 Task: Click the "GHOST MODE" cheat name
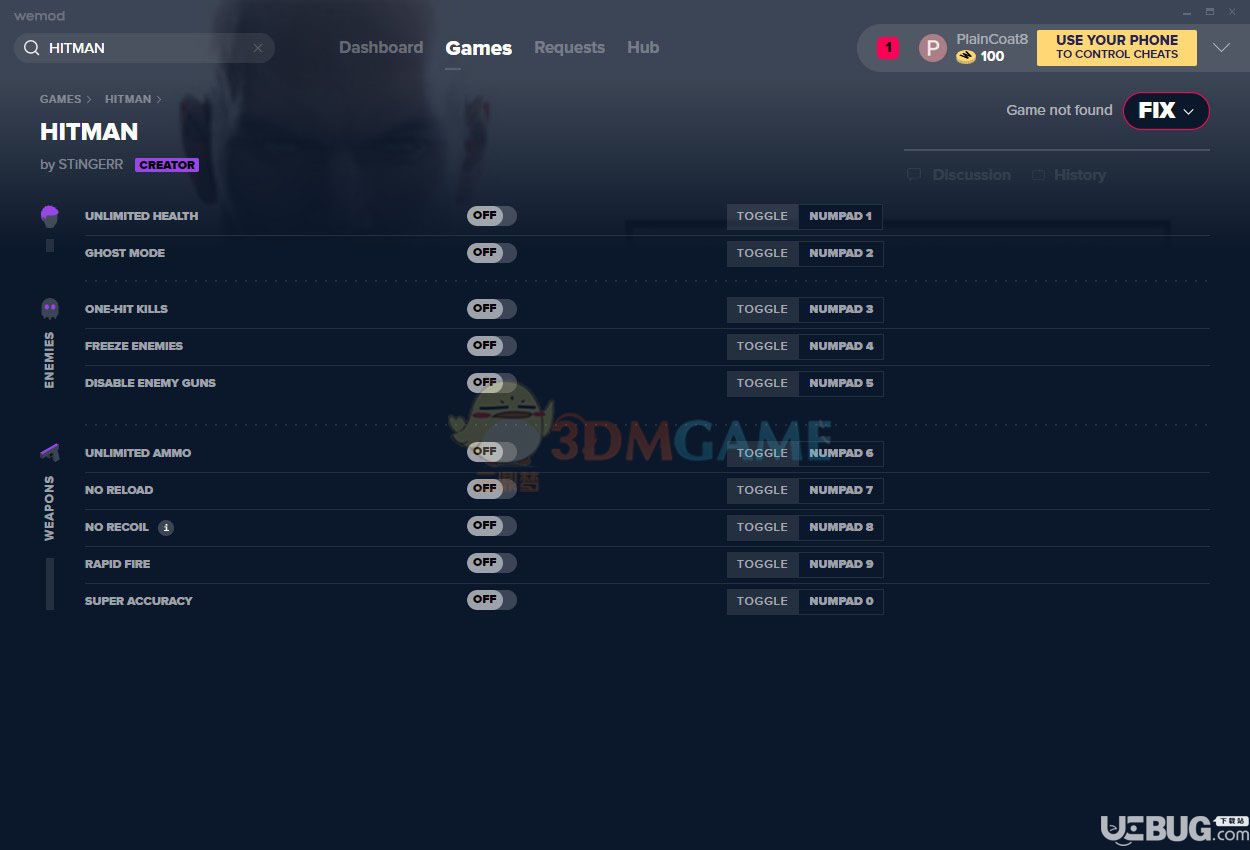point(125,253)
